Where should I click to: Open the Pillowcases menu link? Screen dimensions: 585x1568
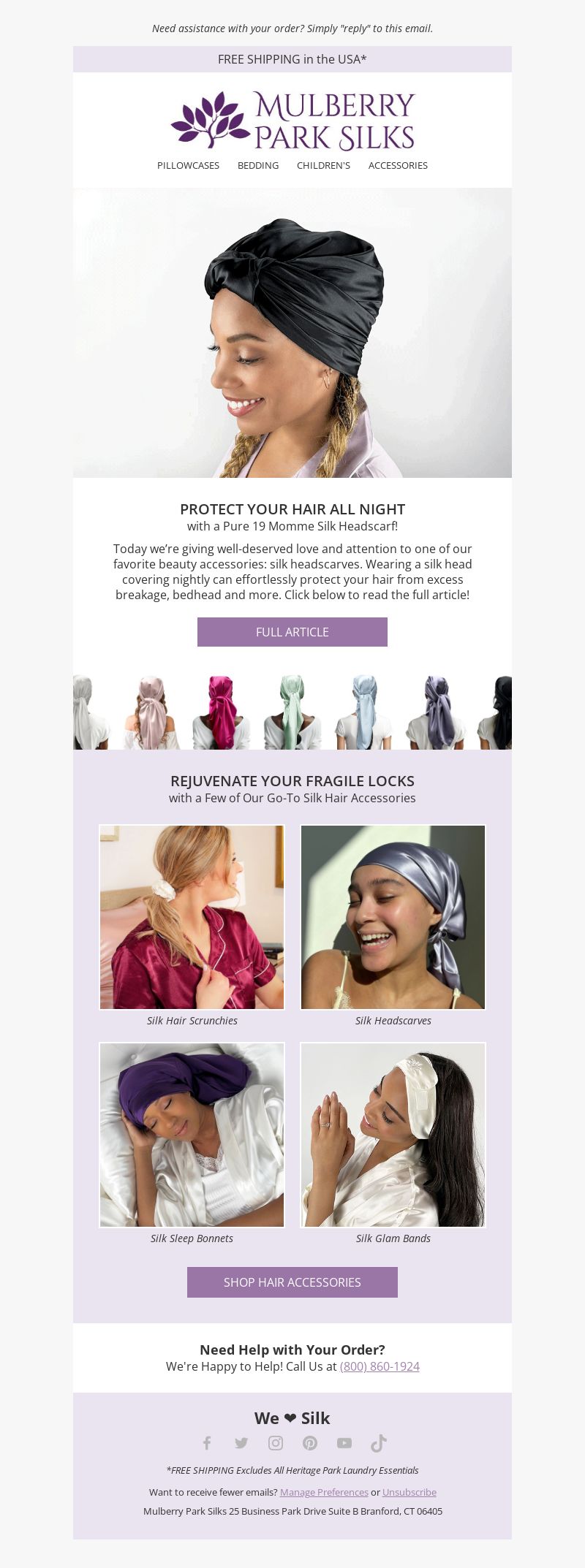(188, 165)
